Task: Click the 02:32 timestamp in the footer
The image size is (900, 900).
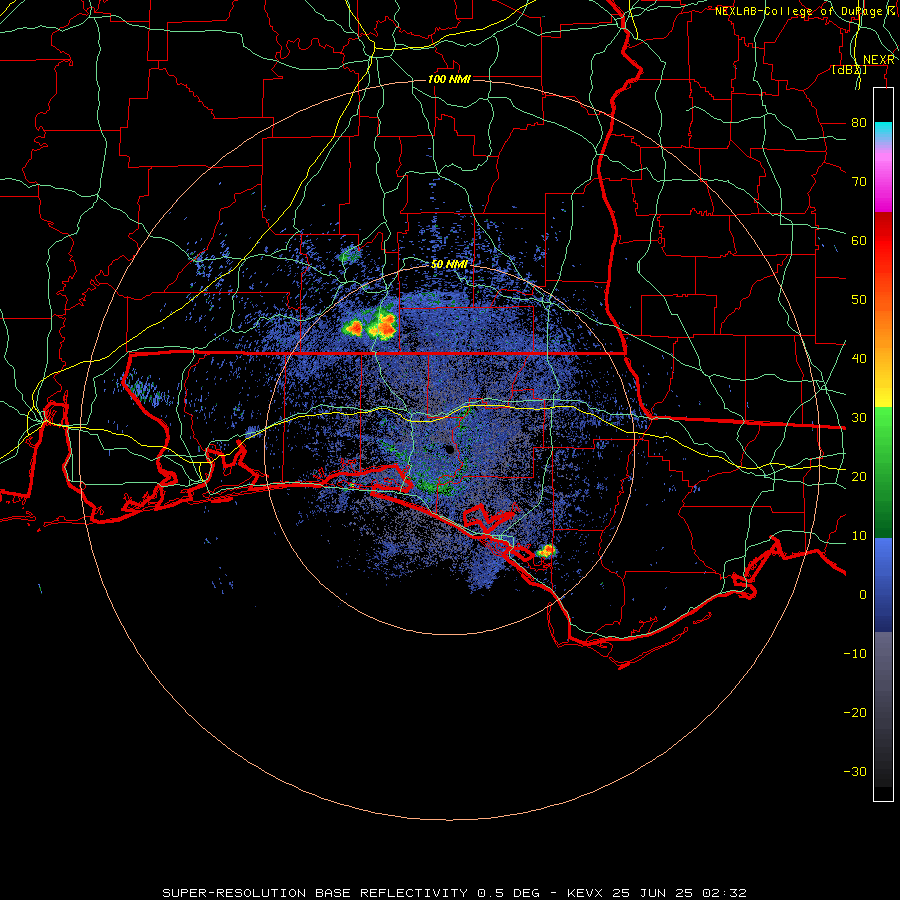Action: point(724,893)
